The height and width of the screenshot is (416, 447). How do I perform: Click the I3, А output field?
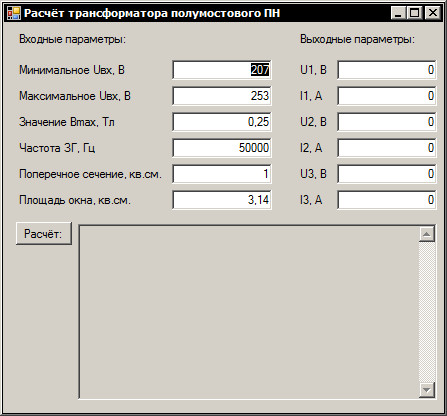point(387,200)
